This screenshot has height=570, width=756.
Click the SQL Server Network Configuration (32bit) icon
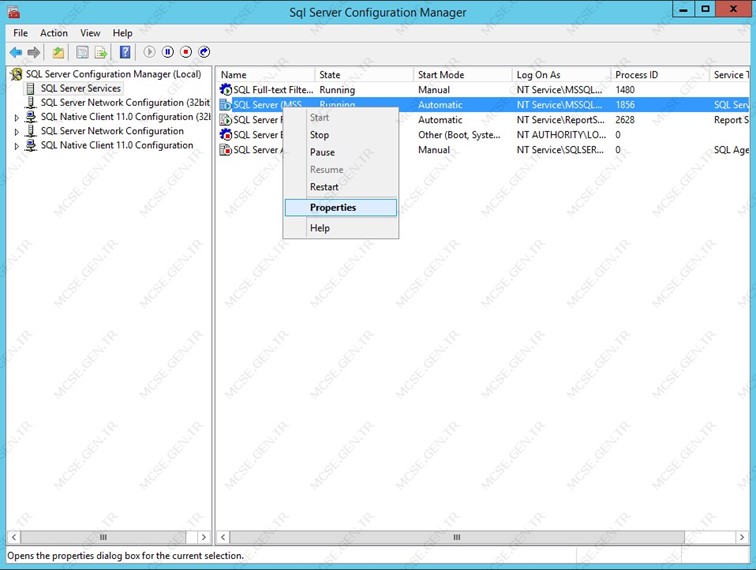click(x=31, y=102)
